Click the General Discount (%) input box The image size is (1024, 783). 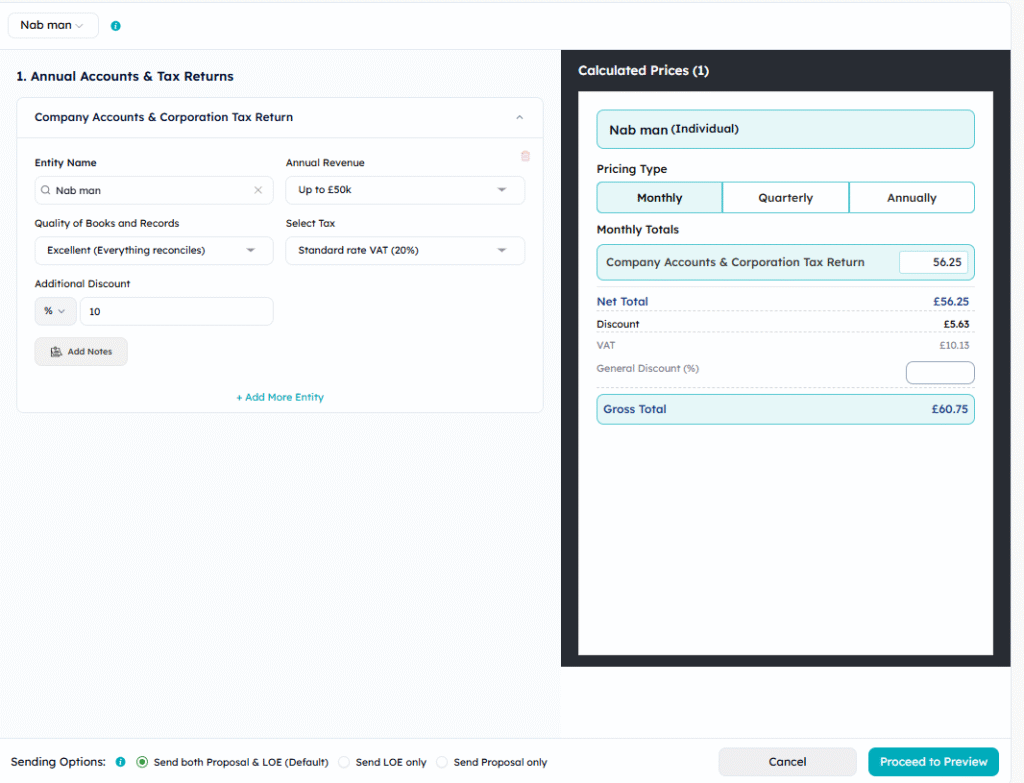tap(939, 373)
